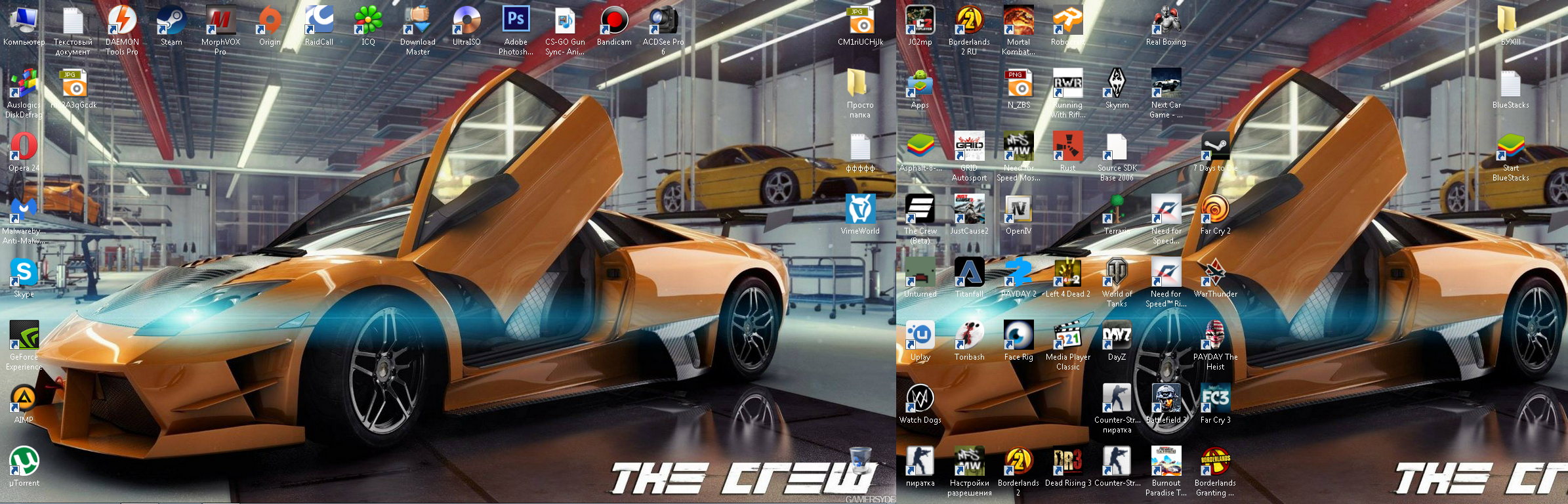Launch the Skyrim shortcut
The width and height of the screenshot is (1568, 504).
1117,84
